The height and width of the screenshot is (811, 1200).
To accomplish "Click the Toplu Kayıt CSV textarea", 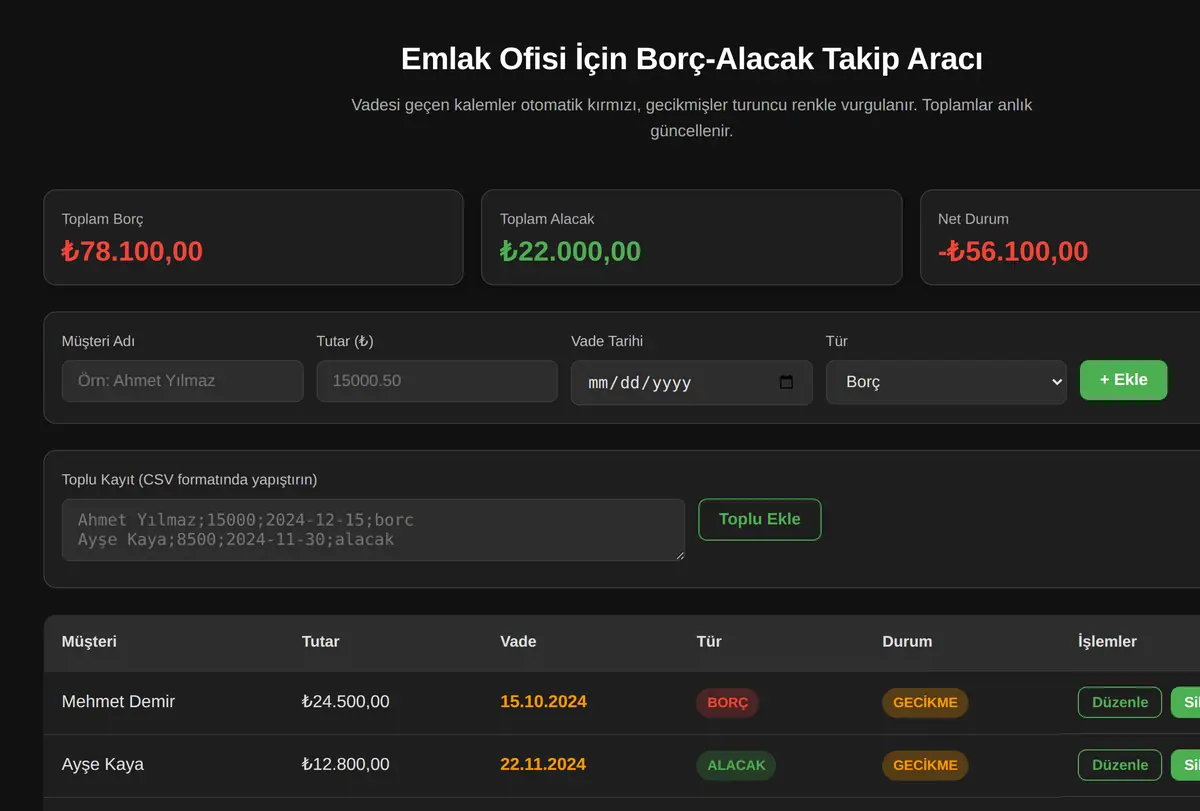I will 373,530.
